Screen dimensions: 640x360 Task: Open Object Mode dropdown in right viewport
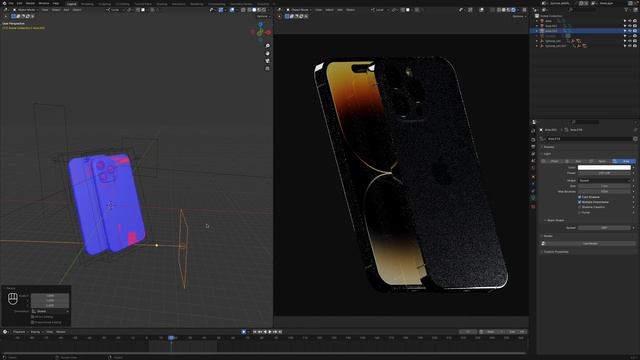point(299,10)
